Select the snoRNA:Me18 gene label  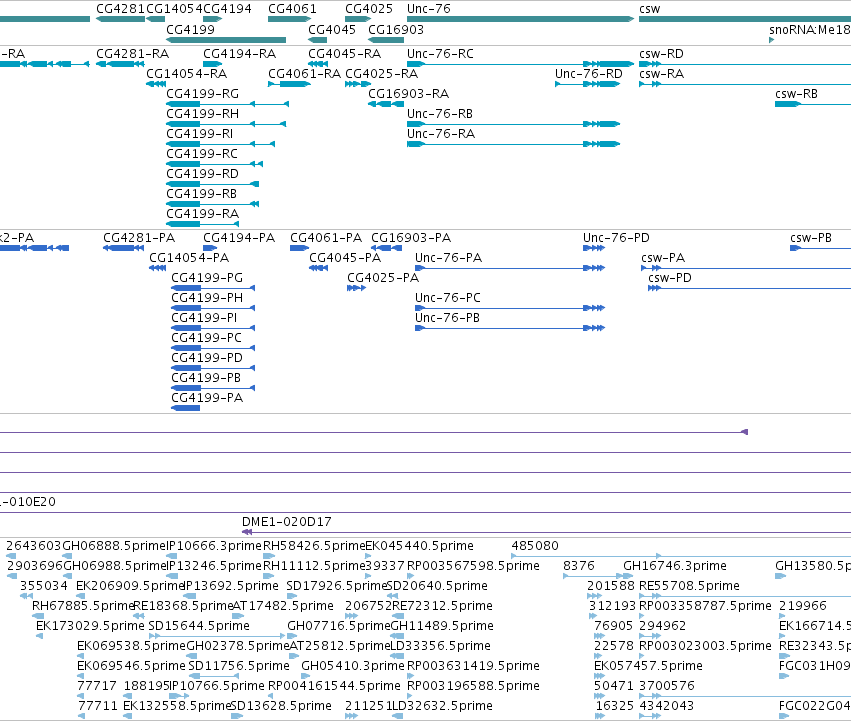[810, 29]
